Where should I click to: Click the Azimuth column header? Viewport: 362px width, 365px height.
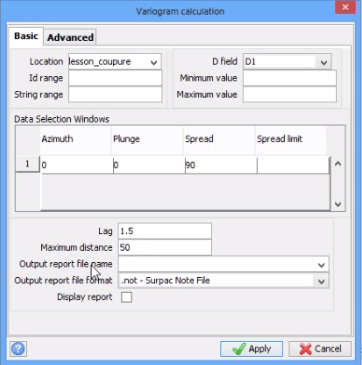[76, 139]
